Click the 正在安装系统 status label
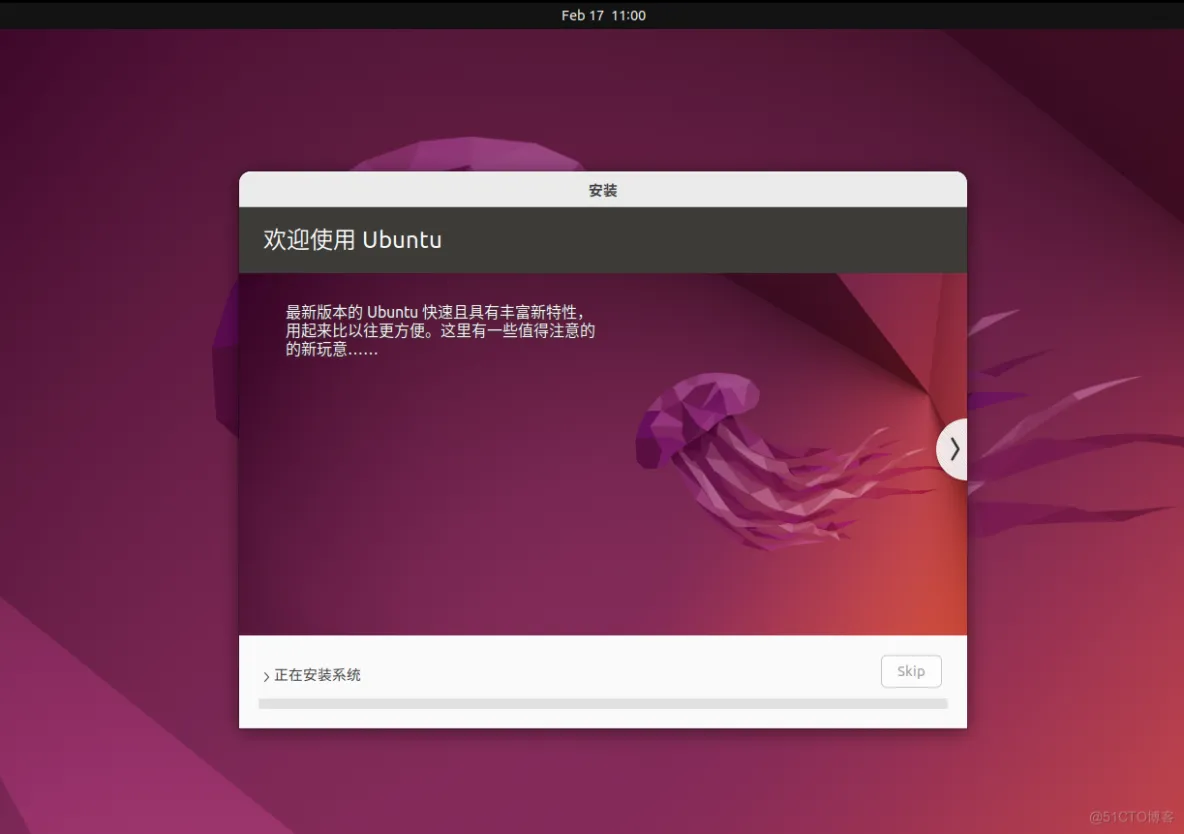This screenshot has height=834, width=1184. pyautogui.click(x=317, y=675)
